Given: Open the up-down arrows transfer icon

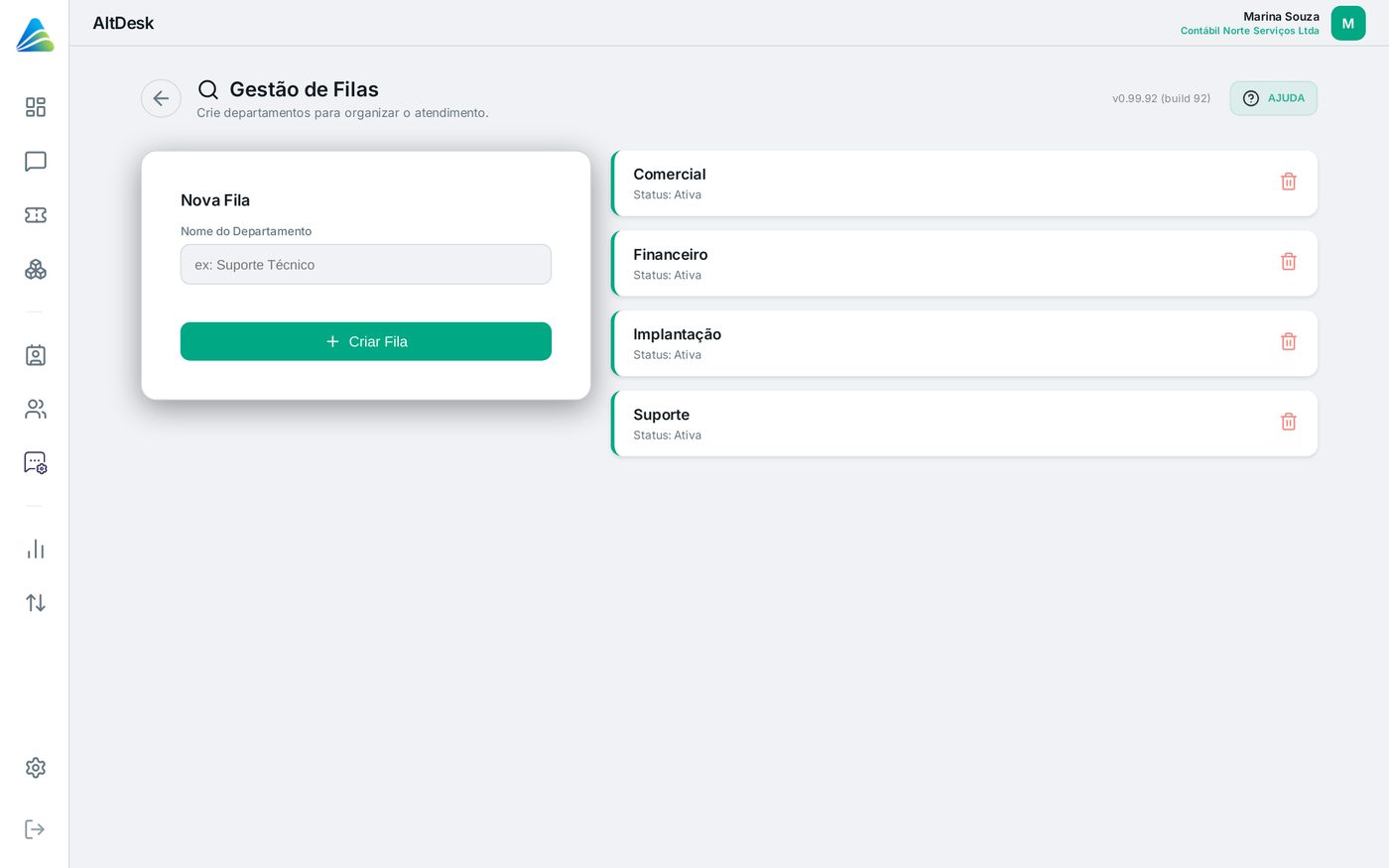Looking at the screenshot, I should (36, 603).
